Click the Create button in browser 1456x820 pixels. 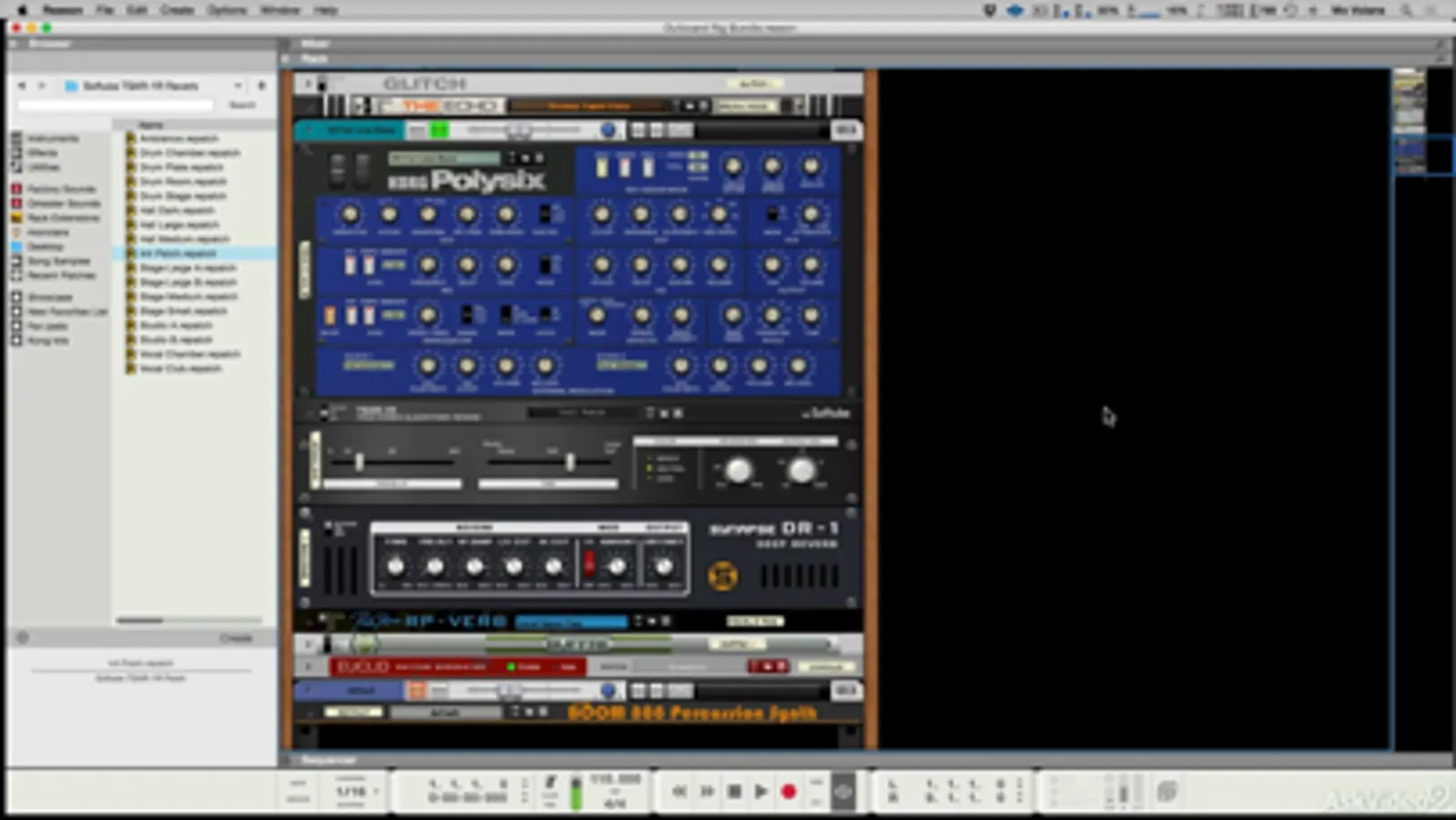click(236, 638)
